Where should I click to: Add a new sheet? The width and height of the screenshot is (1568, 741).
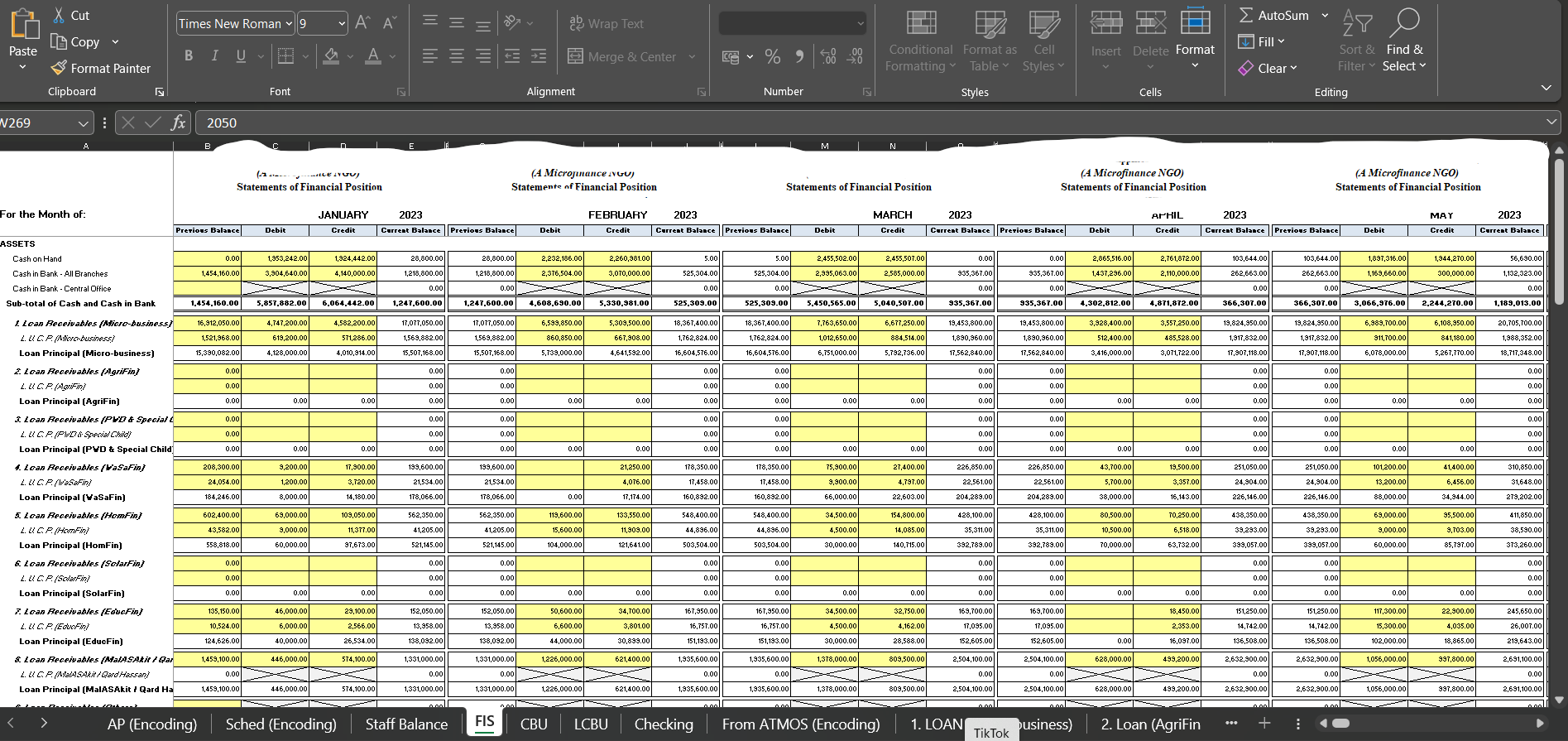coord(1264,724)
